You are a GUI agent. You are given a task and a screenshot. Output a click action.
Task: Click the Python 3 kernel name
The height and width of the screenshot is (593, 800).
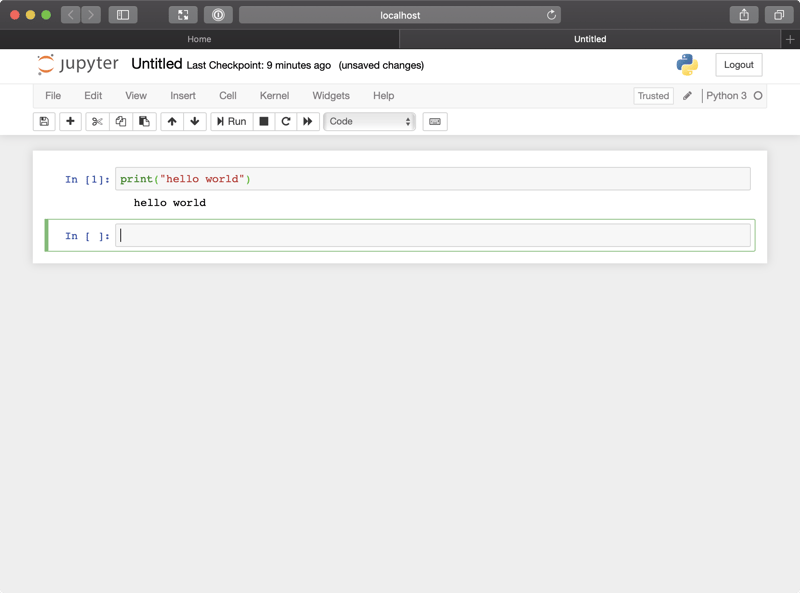(726, 96)
